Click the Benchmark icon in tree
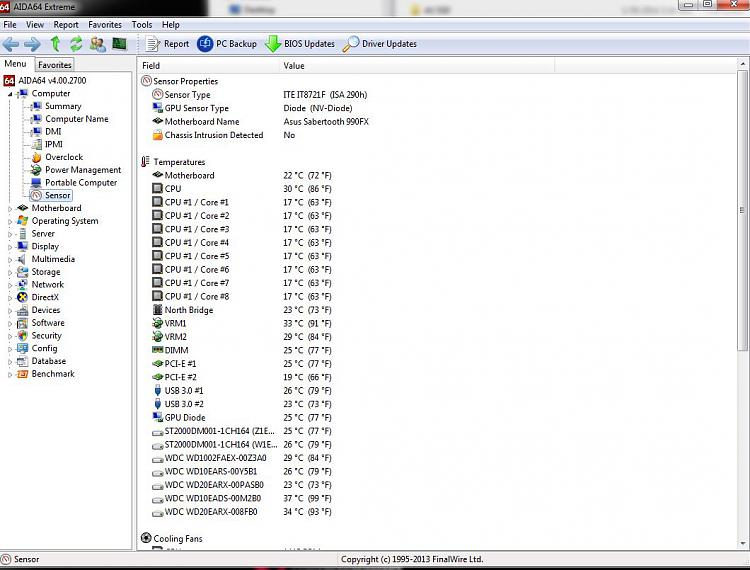This screenshot has width=750, height=570. click(x=22, y=374)
